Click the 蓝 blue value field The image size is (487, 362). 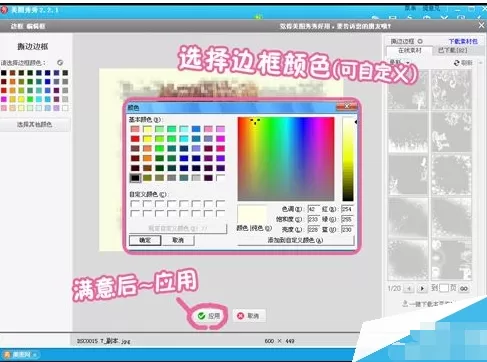tap(347, 229)
